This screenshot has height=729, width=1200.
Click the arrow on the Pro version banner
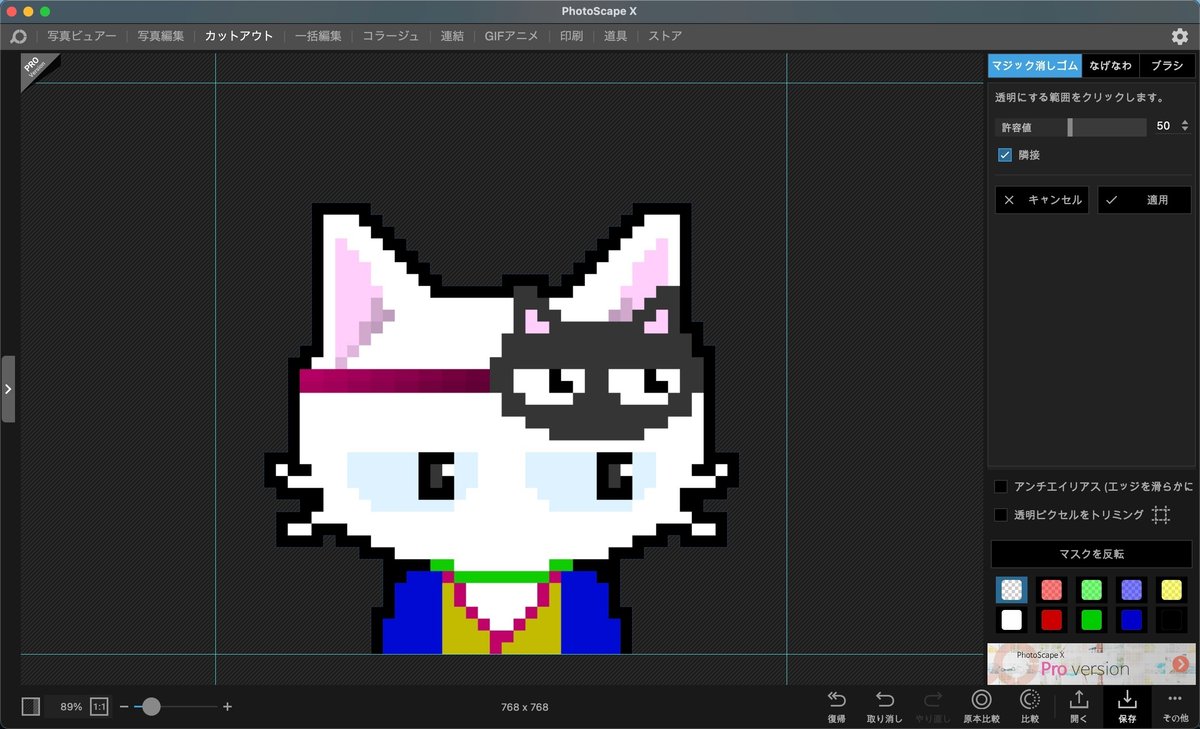pos(1180,663)
